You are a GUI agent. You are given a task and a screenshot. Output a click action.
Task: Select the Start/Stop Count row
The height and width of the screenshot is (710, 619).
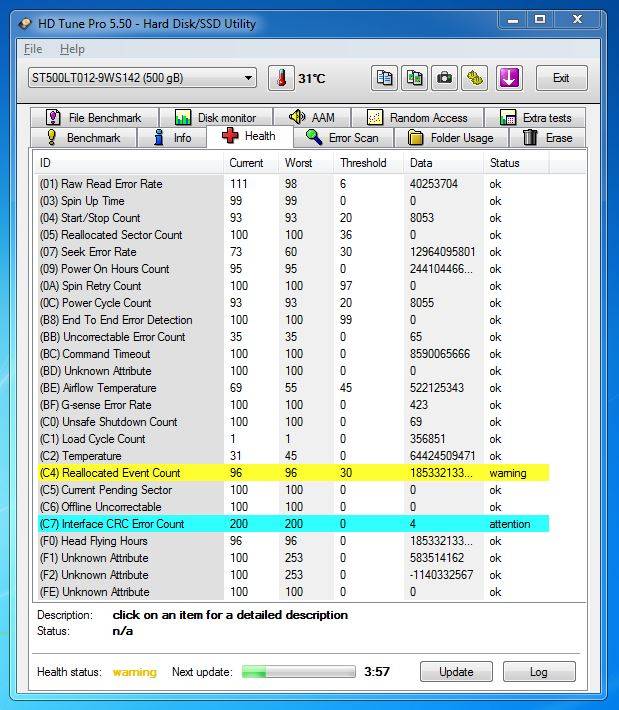point(293,218)
